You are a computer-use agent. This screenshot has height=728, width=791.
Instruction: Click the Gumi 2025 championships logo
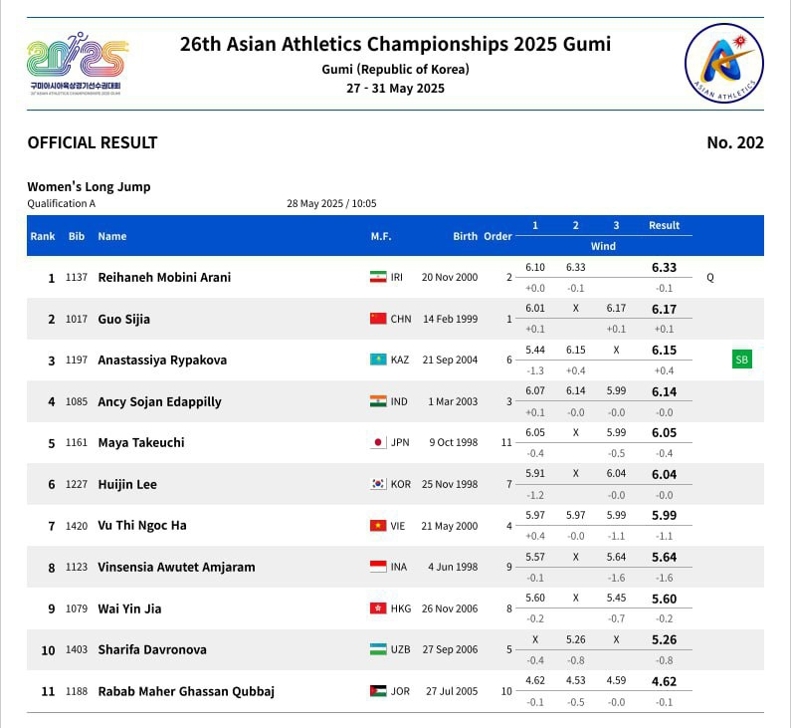[x=77, y=64]
